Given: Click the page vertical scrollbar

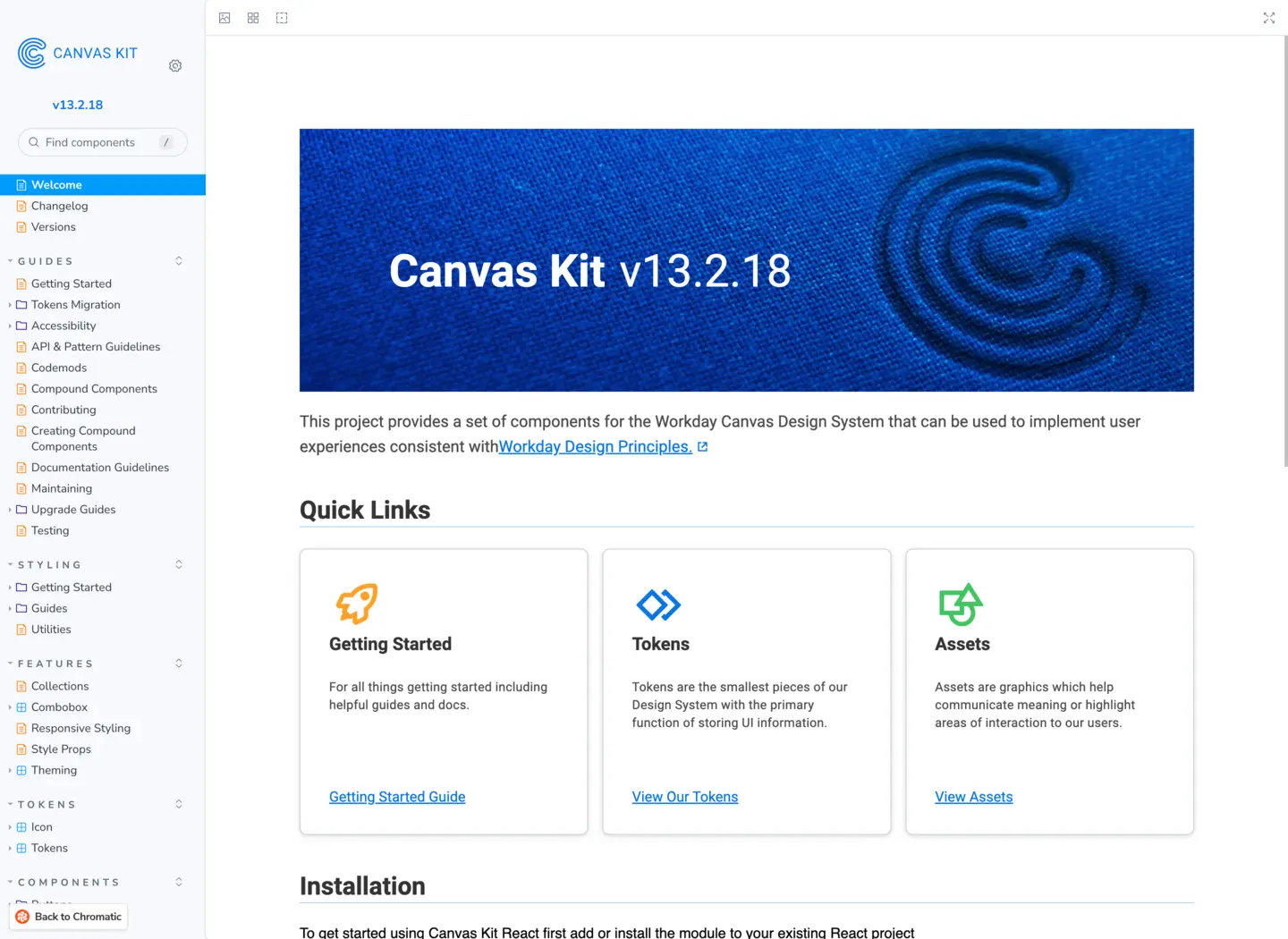Looking at the screenshot, I should (x=1285, y=250).
